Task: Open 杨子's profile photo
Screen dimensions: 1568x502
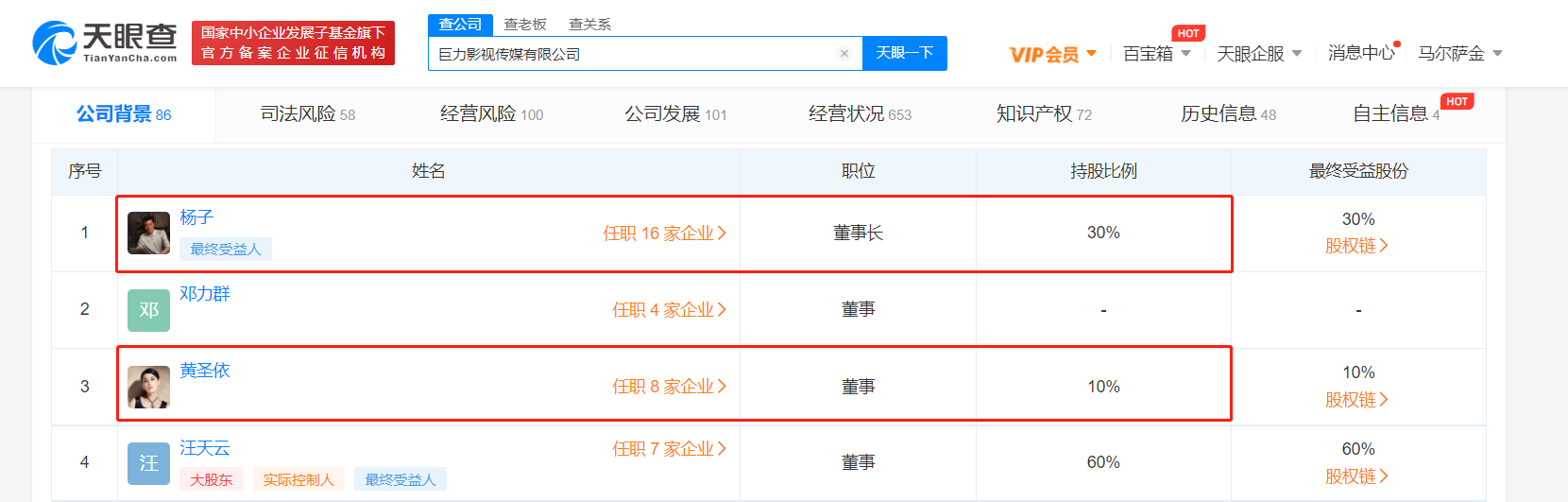Action: [x=148, y=234]
